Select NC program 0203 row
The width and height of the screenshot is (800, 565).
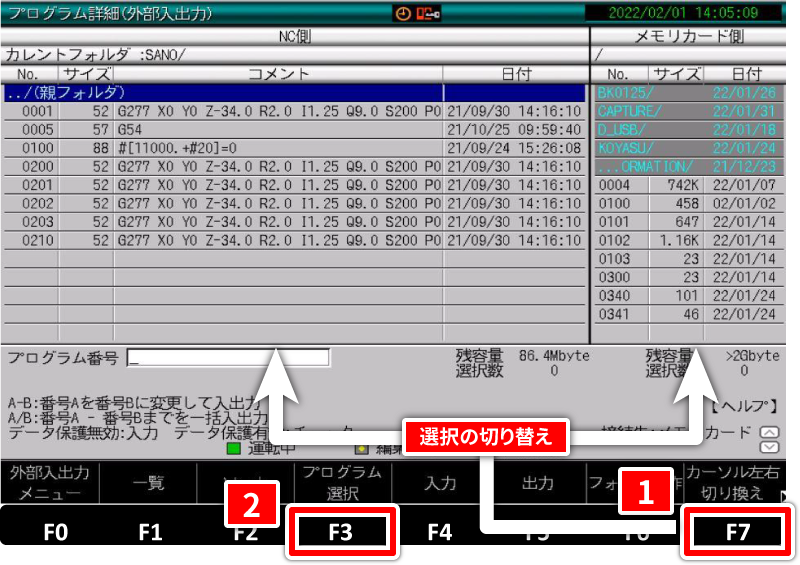coord(294,222)
